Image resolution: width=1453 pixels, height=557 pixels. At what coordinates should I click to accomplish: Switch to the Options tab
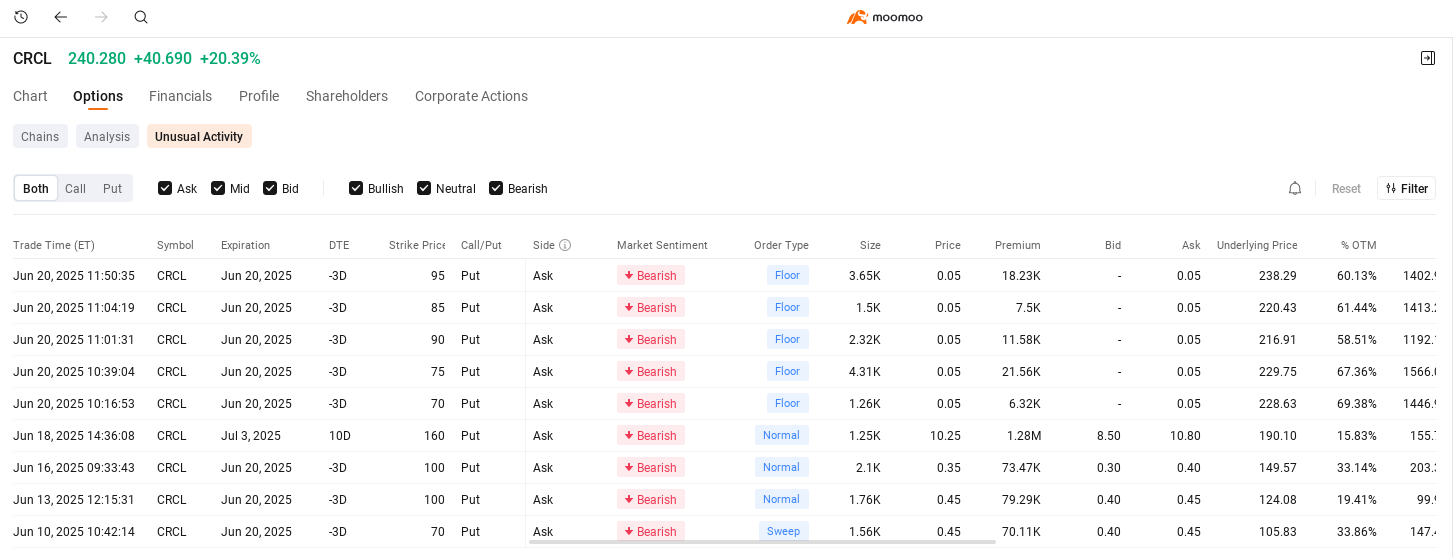pos(98,96)
